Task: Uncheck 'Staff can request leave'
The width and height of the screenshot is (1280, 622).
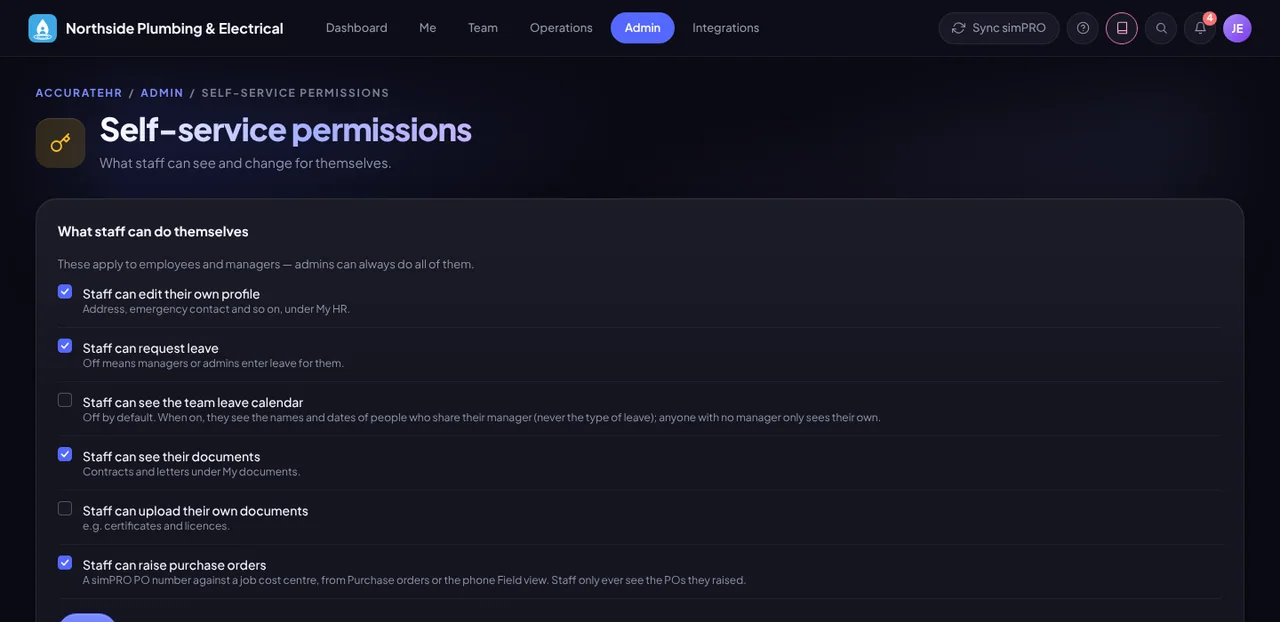Action: [x=65, y=346]
